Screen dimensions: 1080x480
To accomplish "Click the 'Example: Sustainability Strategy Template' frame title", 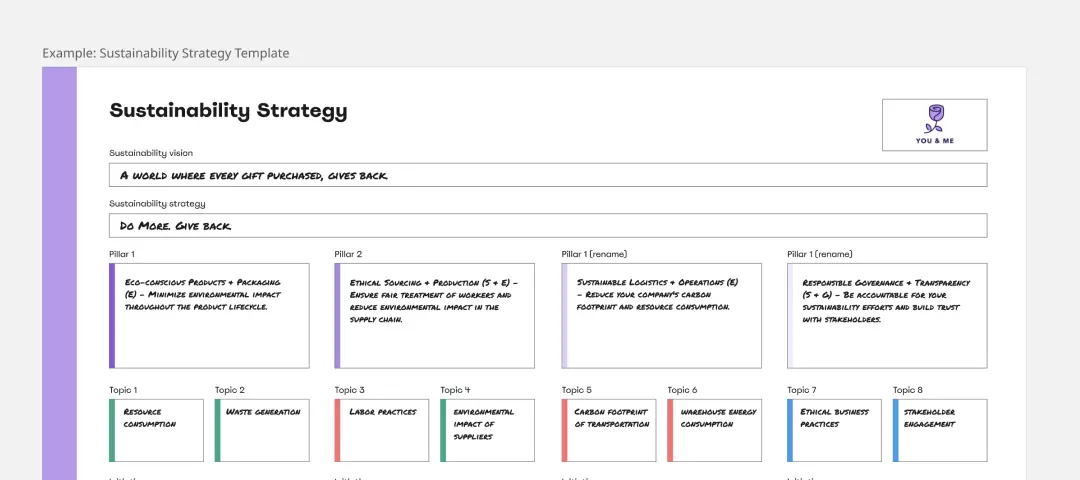I will point(165,53).
